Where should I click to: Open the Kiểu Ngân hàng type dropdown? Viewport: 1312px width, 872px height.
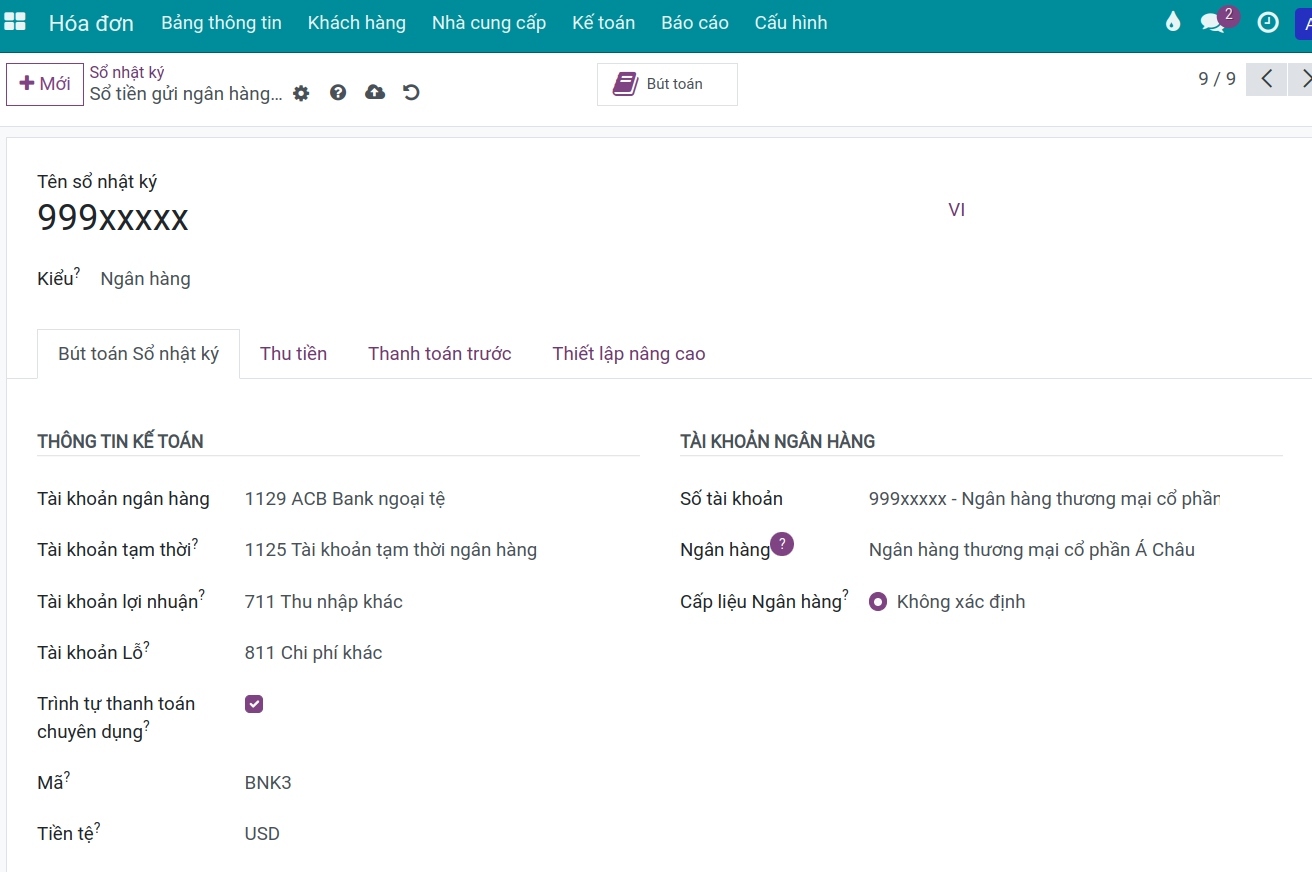145,279
